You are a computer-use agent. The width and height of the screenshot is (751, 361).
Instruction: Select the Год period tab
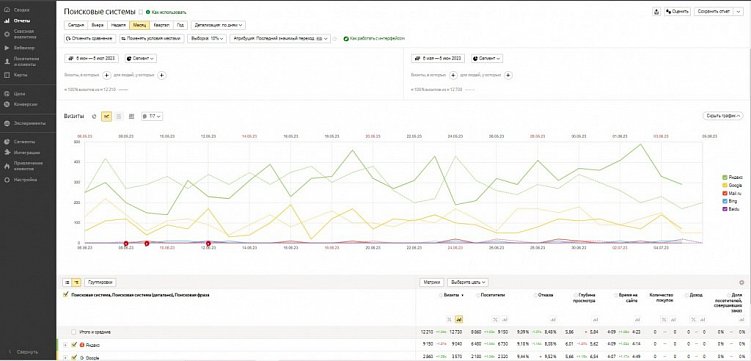(180, 25)
